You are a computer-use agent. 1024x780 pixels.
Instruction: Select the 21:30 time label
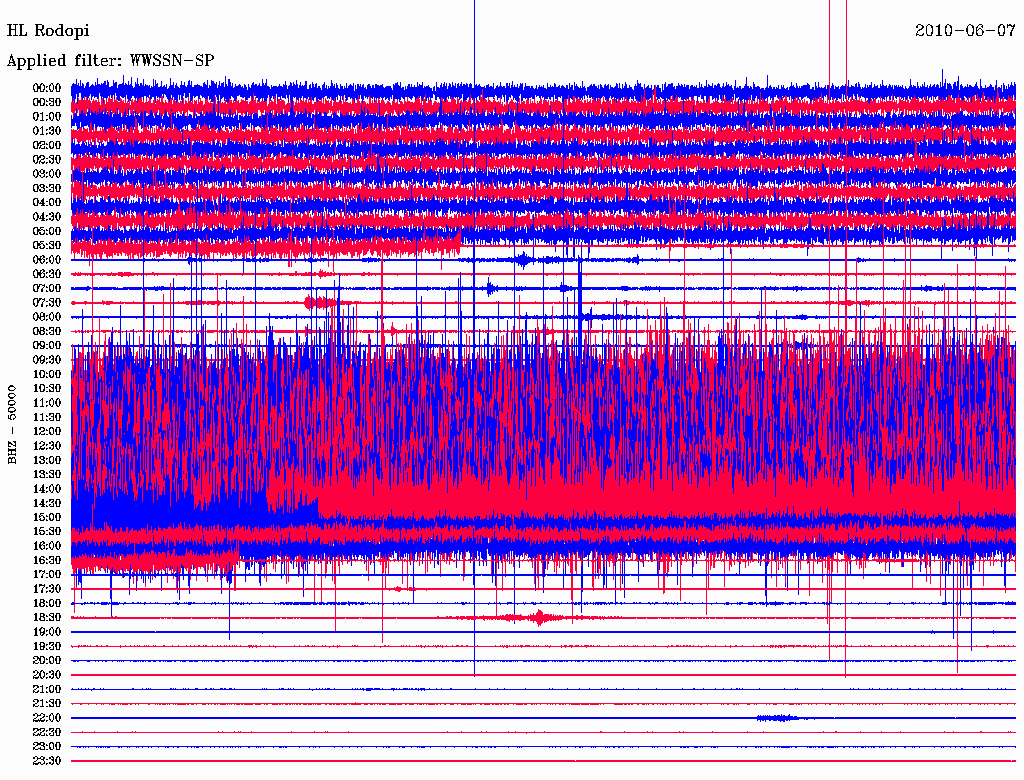pyautogui.click(x=47, y=704)
